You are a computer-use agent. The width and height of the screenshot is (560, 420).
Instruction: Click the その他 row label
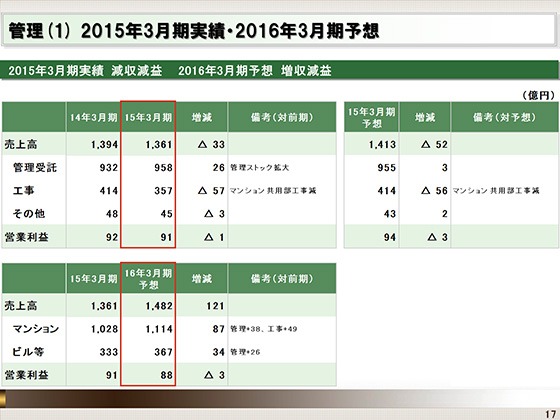click(x=29, y=214)
